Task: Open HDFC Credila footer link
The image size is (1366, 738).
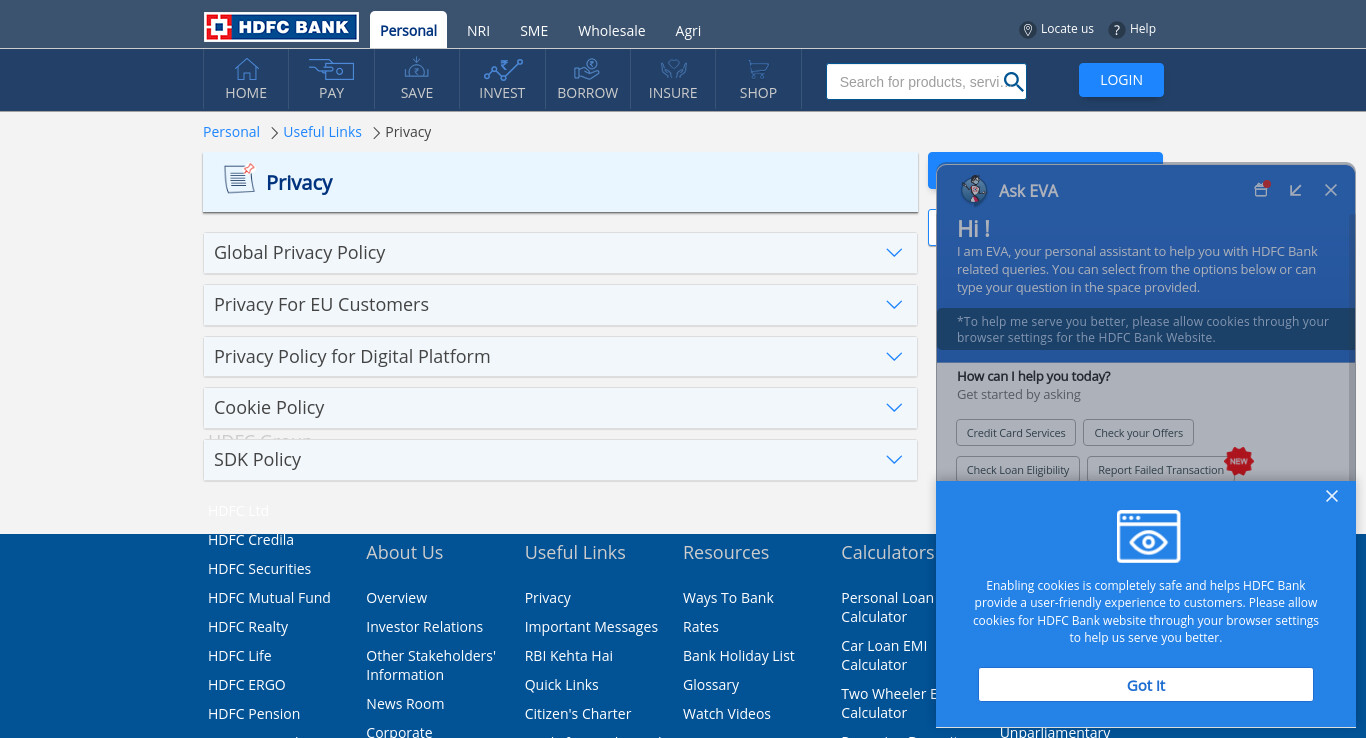Action: pyautogui.click(x=251, y=540)
